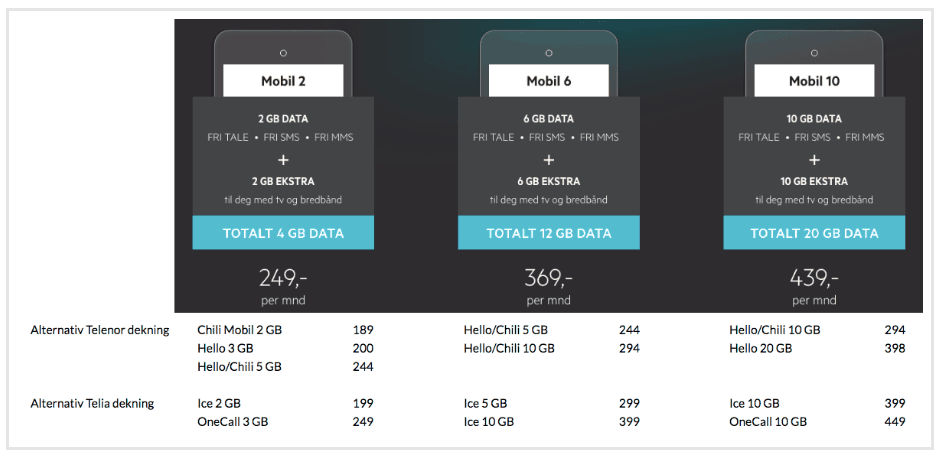Screen dimensions: 941x460
Task: Select the Alternativ Telenor dekning row label
Action: point(100,330)
